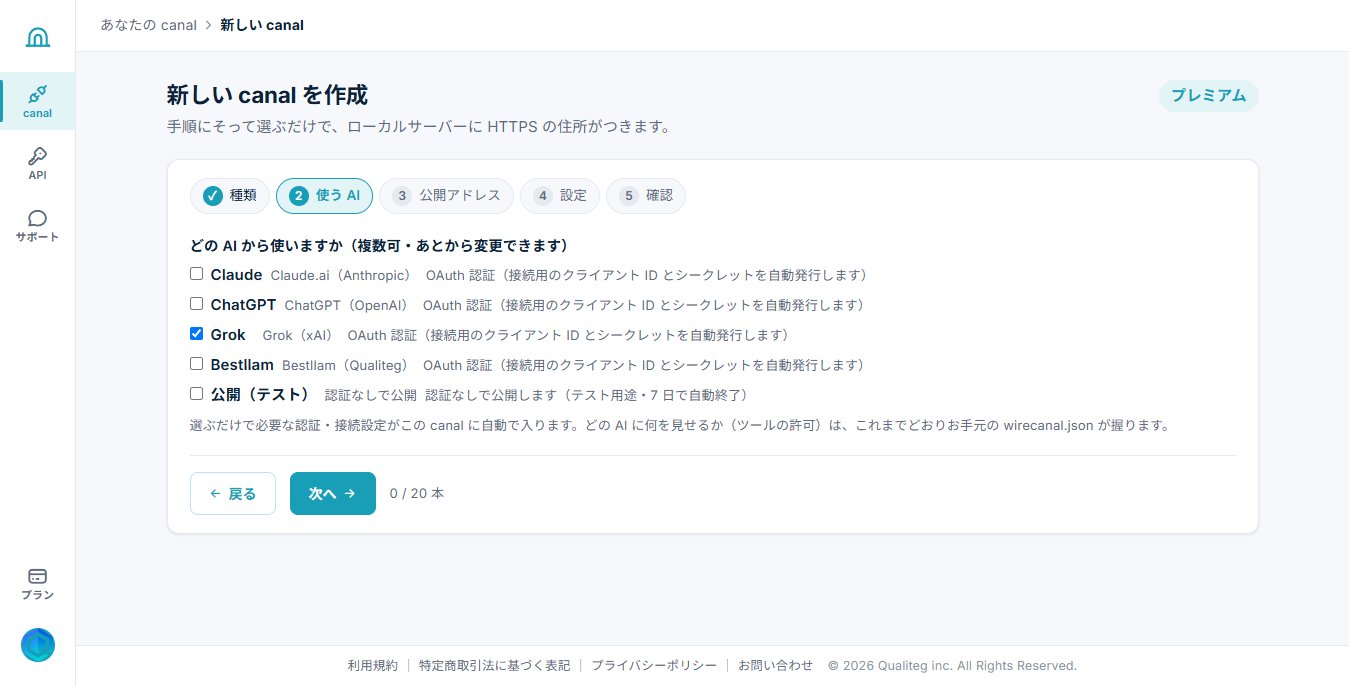Viewport: 1349px width, 686px height.
Task: Click the ChatGPT(OpenAI) description text
Action: [347, 305]
